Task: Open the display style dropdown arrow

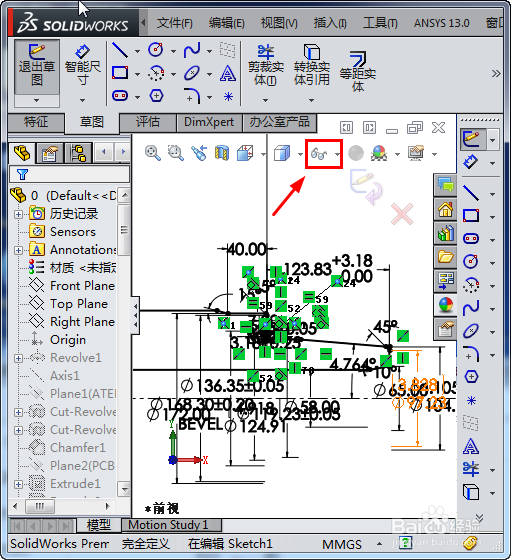Action: 300,154
